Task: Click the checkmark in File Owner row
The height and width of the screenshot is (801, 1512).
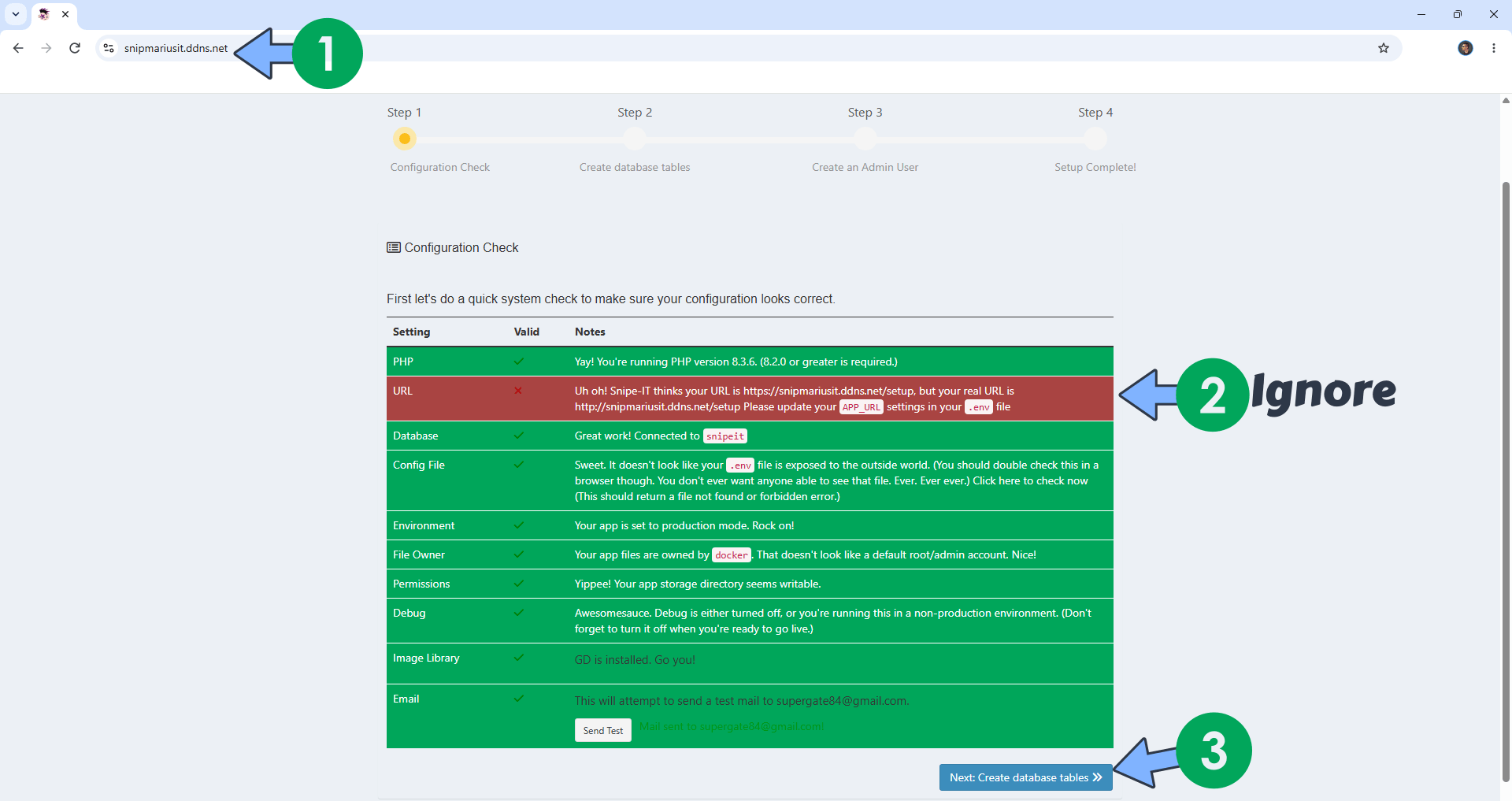Action: point(519,554)
